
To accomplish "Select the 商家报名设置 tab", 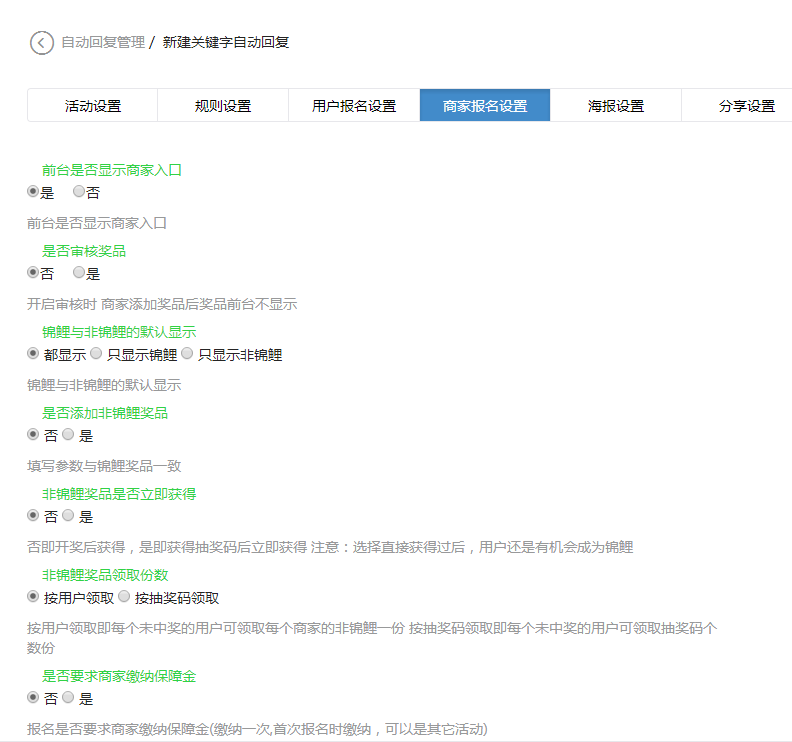I will pyautogui.click(x=485, y=106).
